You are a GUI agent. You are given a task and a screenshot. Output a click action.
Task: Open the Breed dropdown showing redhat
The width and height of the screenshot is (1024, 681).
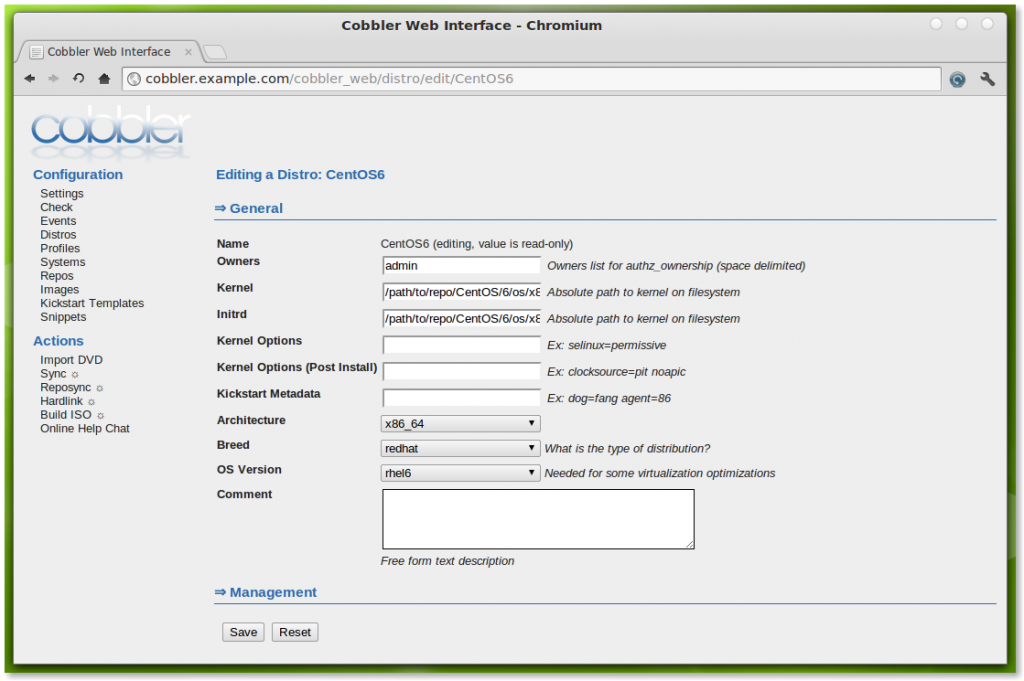tap(461, 449)
